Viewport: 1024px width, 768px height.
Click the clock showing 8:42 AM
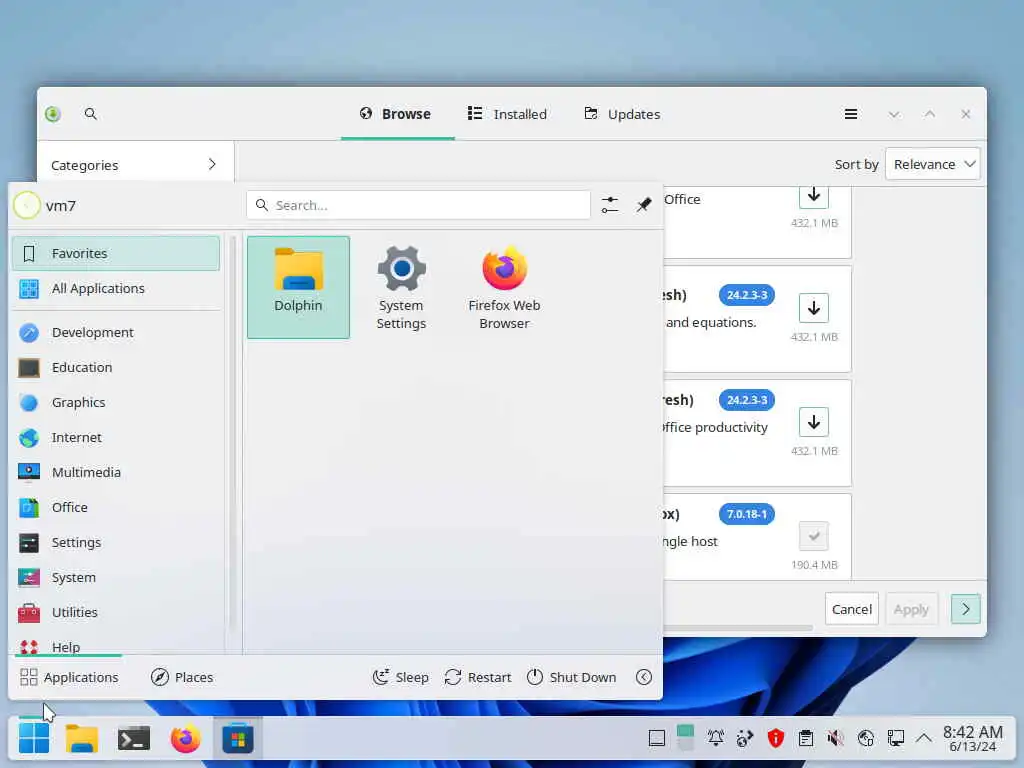[x=972, y=739]
